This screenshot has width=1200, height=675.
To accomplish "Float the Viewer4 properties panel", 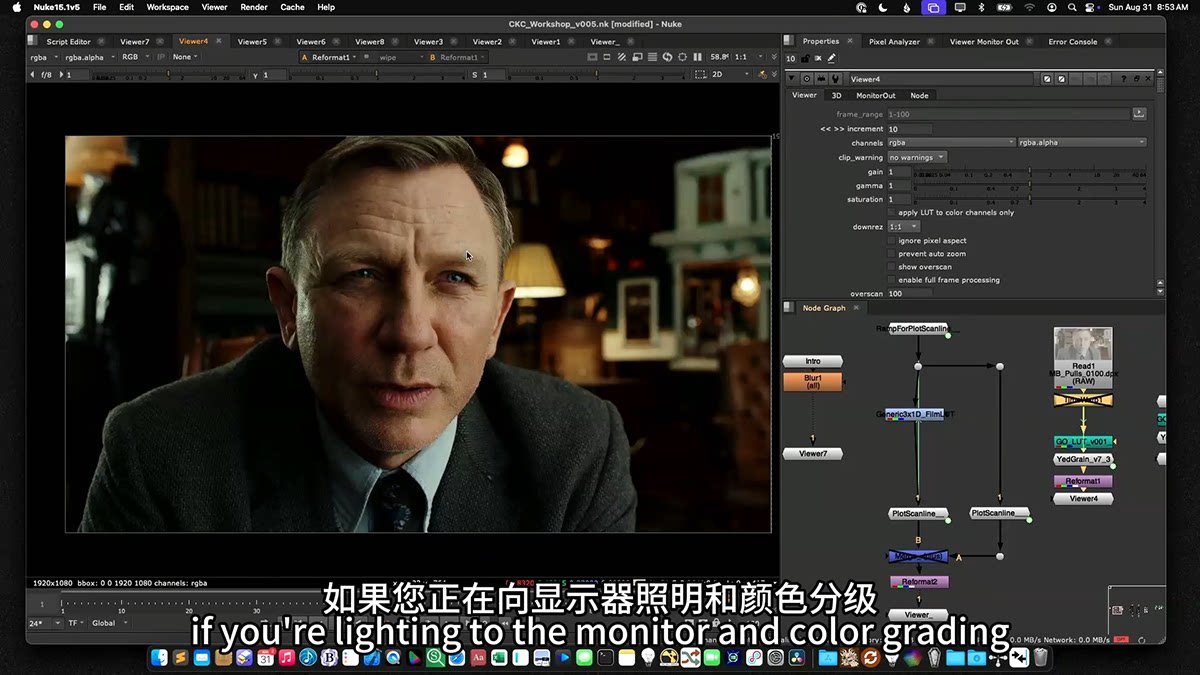I will click(x=1137, y=78).
